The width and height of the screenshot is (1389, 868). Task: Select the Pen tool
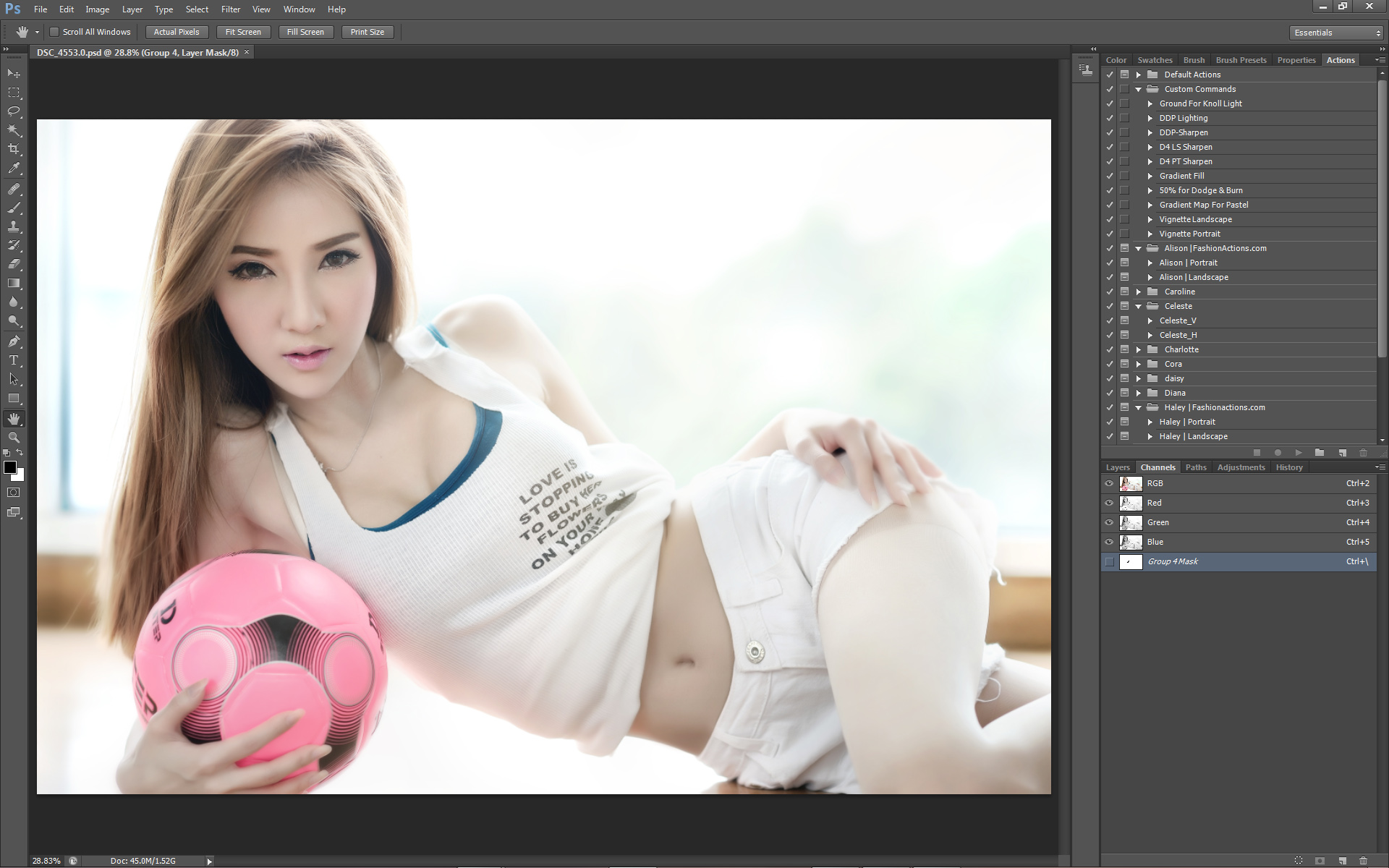14,341
